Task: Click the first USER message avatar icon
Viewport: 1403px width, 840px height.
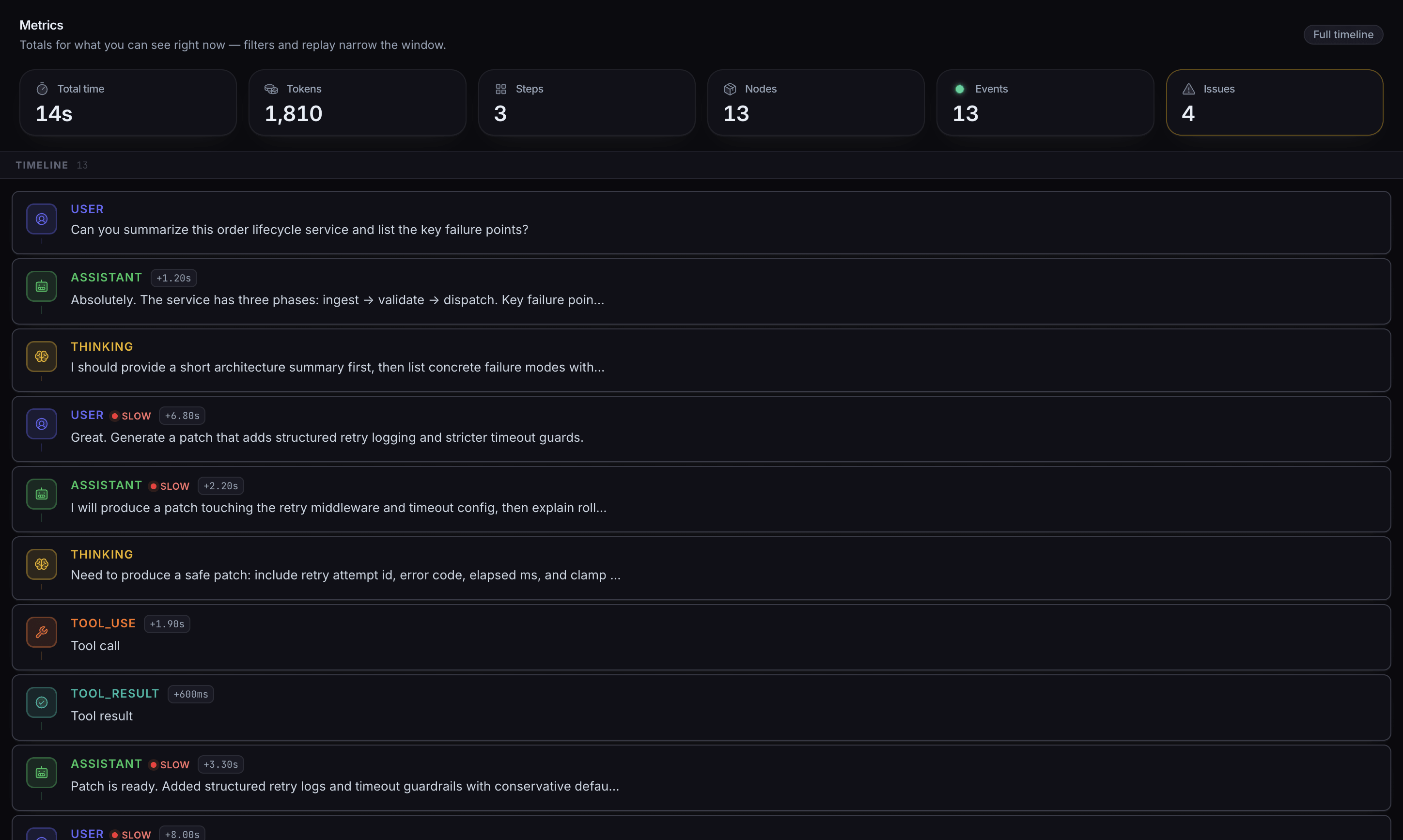Action: pyautogui.click(x=41, y=219)
